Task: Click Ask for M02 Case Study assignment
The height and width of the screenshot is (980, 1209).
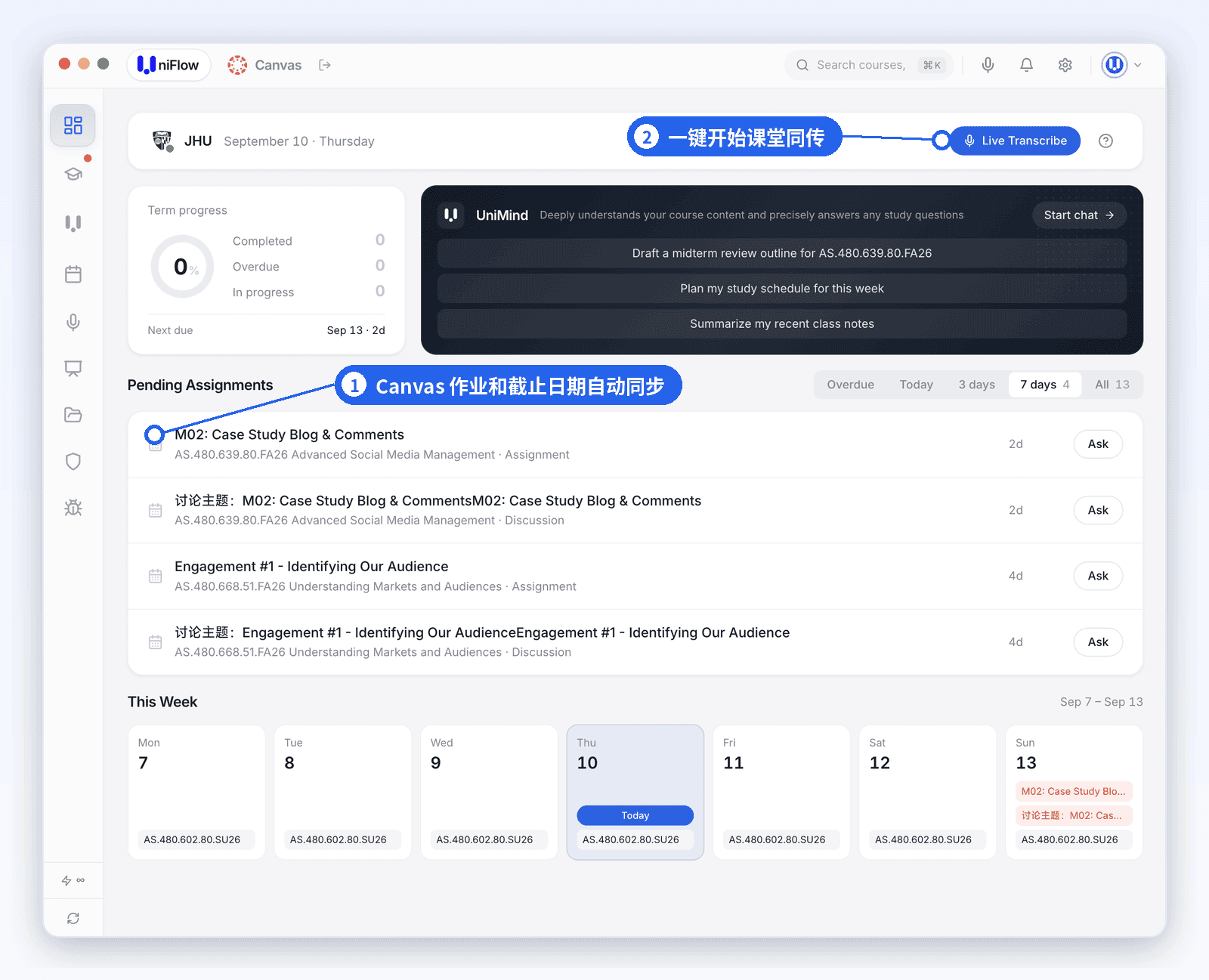Action: click(x=1098, y=444)
